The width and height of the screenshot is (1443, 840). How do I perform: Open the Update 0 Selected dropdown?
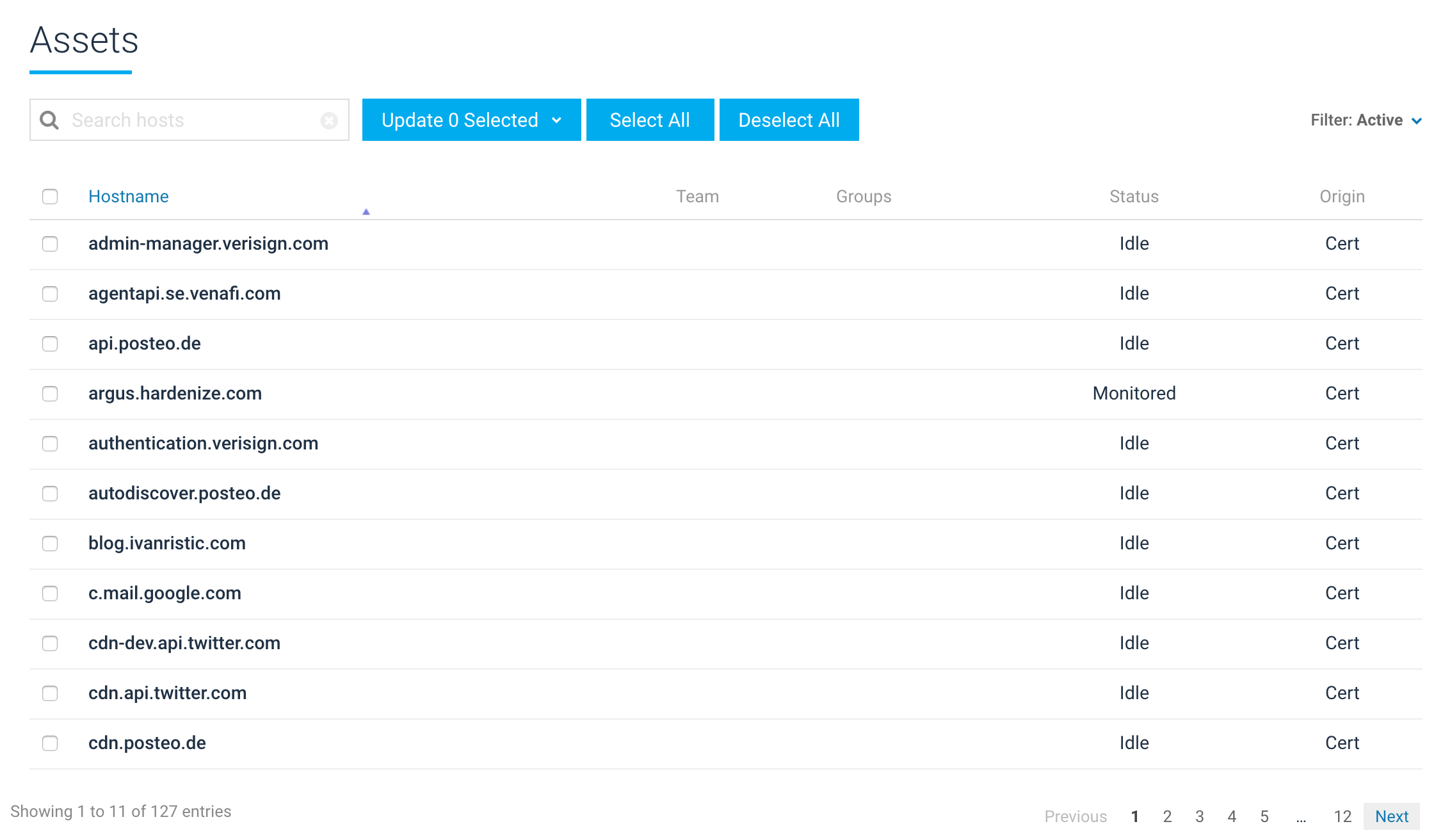[471, 120]
